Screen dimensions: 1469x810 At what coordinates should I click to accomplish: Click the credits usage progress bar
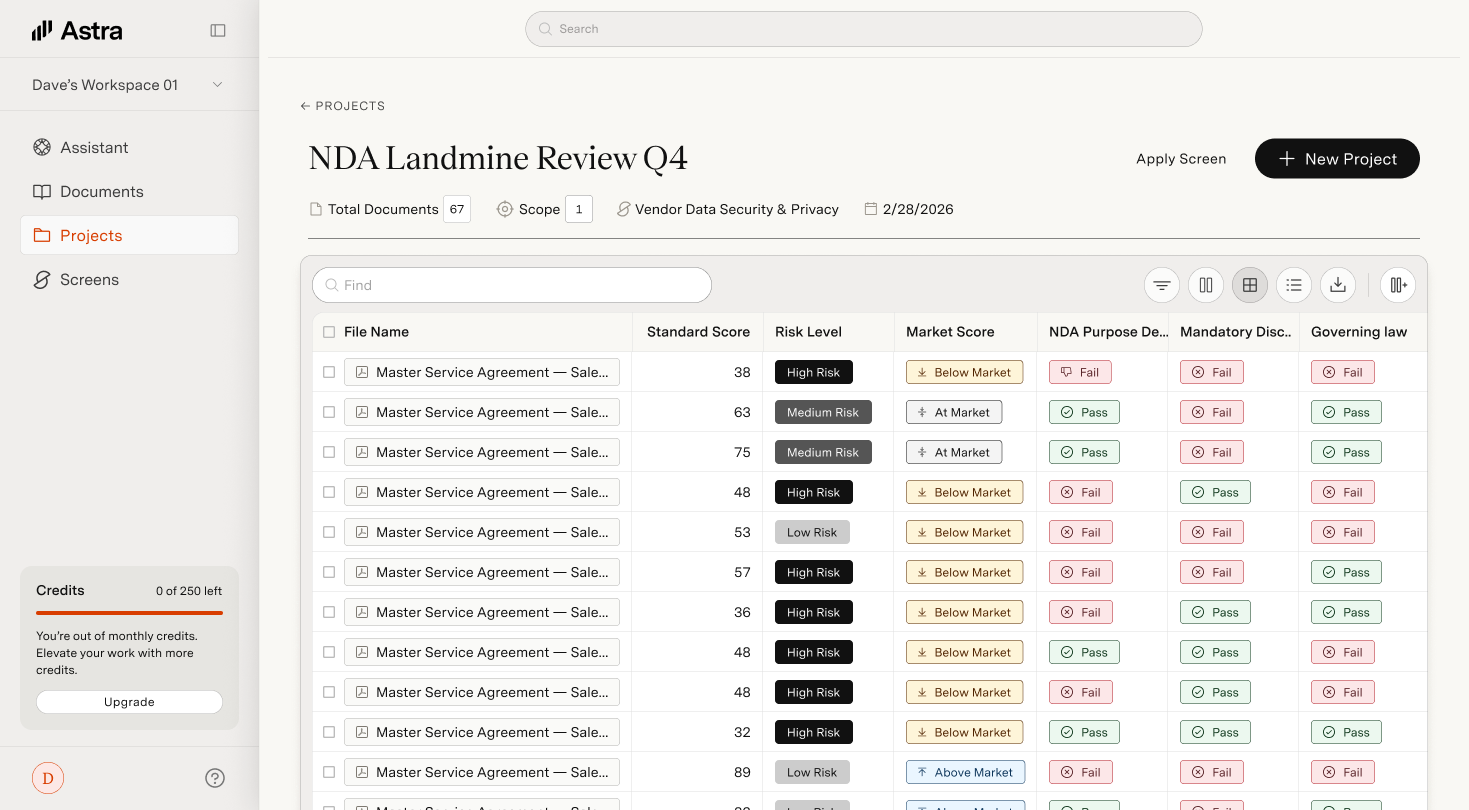pyautogui.click(x=129, y=613)
